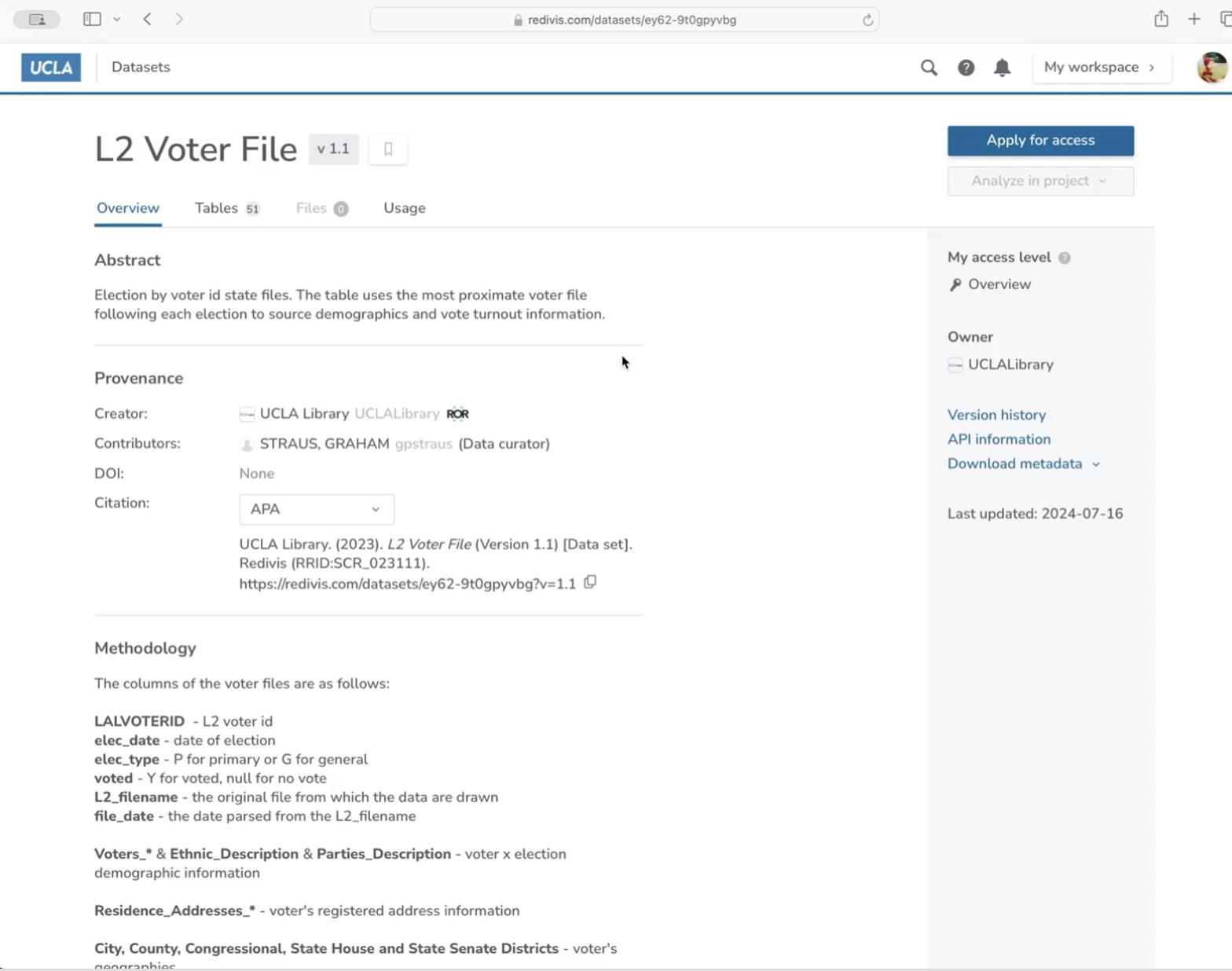Open the browser share menu
The image size is (1232, 971).
pos(1160,19)
